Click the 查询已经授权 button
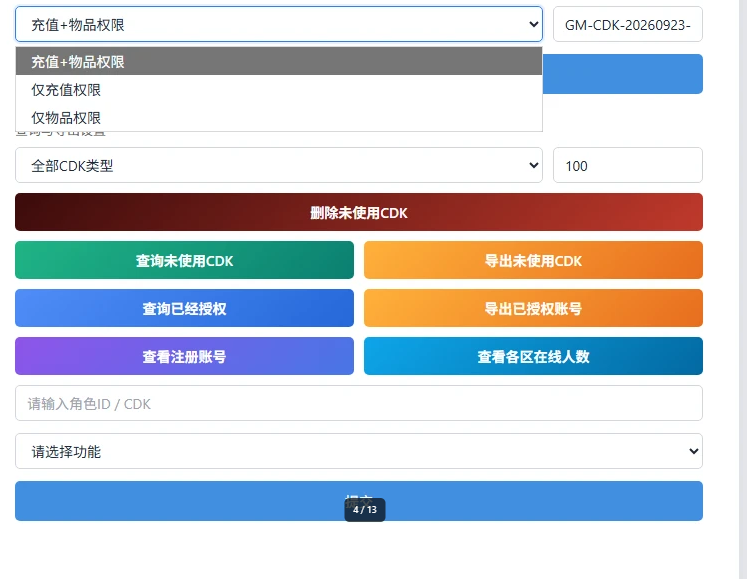Screen dimensions: 747x579 click(x=184, y=308)
